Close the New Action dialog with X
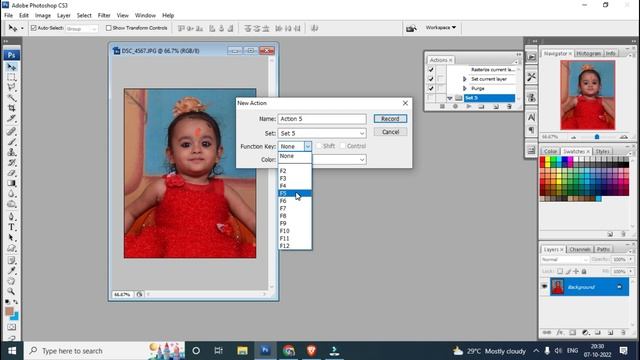 tap(405, 103)
